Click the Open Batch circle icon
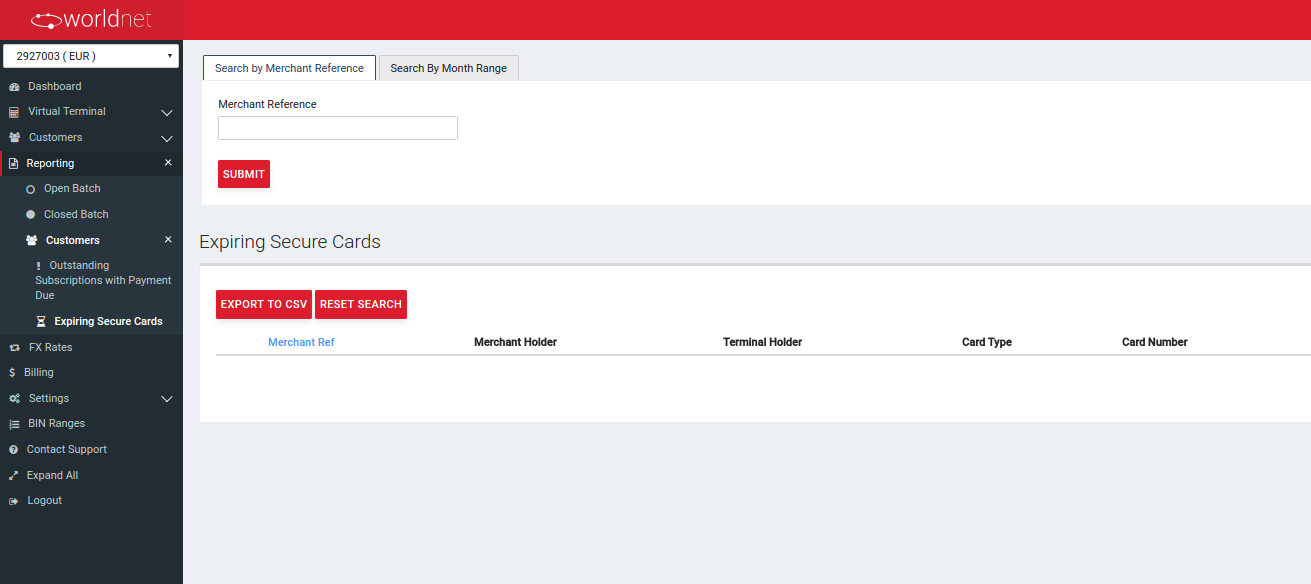Screen dimensions: 1311x584 (31, 189)
